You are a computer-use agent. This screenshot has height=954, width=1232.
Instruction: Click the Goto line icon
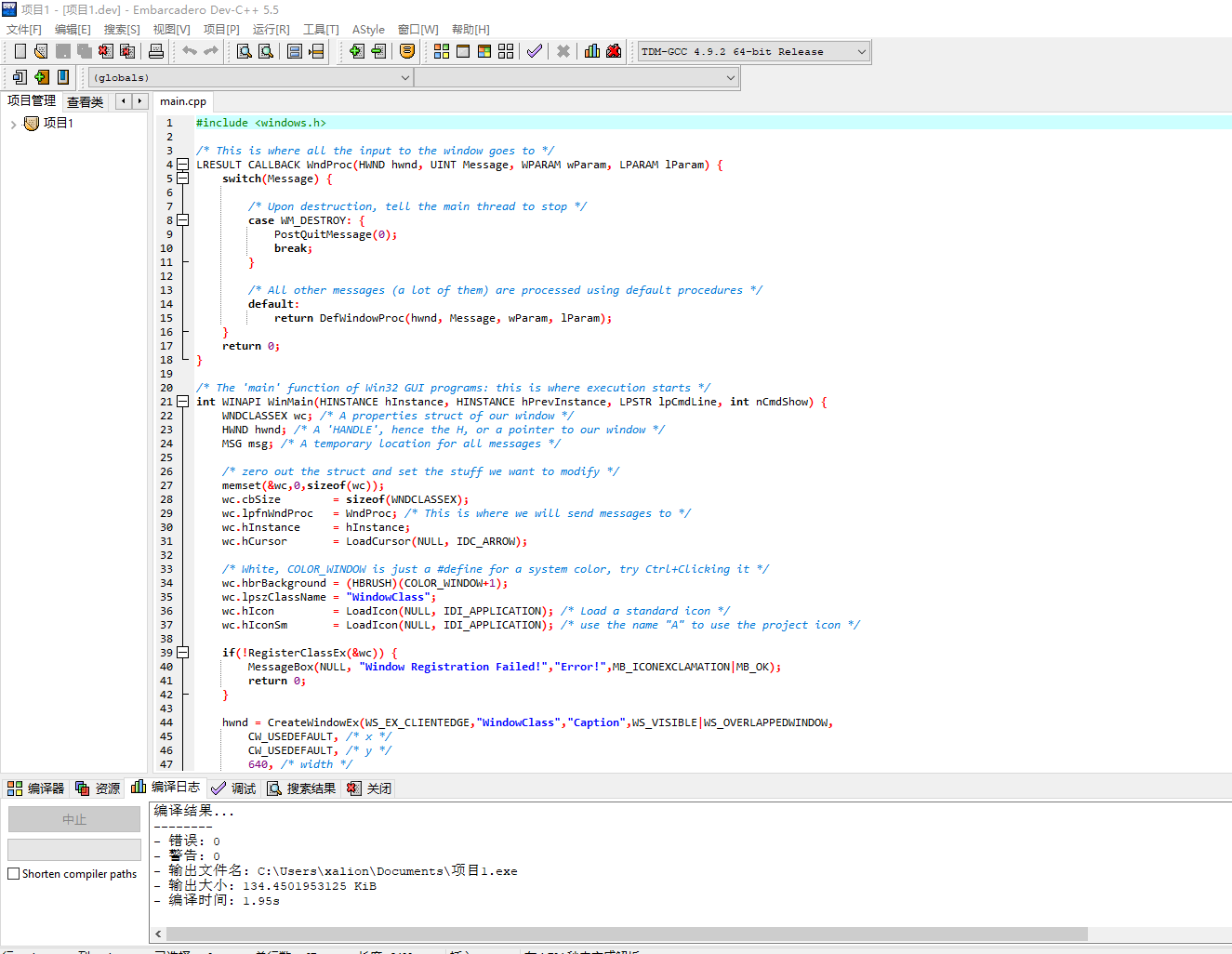tap(316, 51)
